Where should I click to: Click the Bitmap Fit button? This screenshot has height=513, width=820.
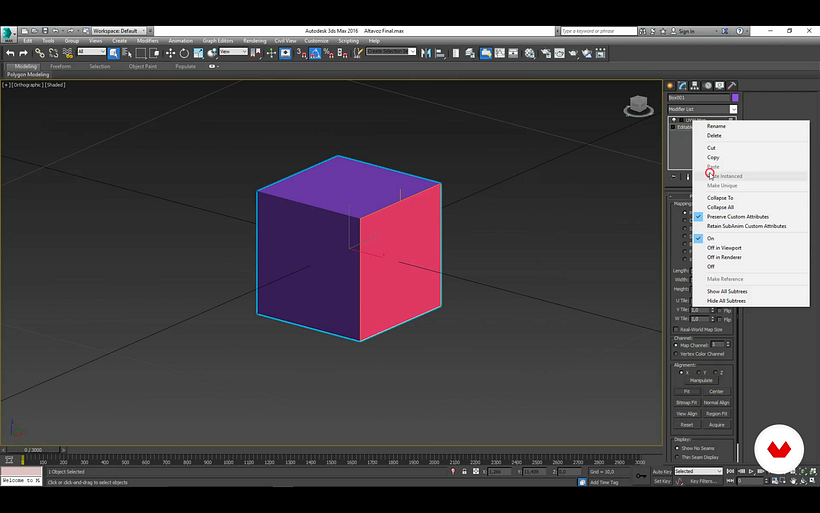point(686,403)
